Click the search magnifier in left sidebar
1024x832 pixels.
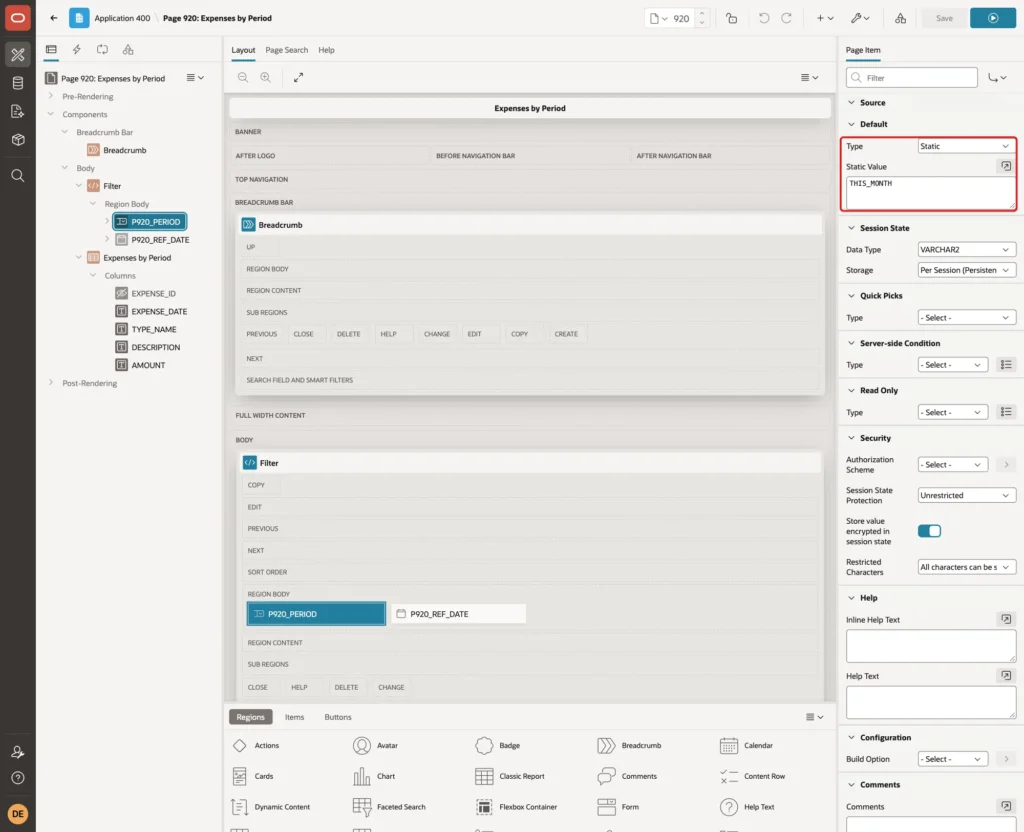(18, 176)
